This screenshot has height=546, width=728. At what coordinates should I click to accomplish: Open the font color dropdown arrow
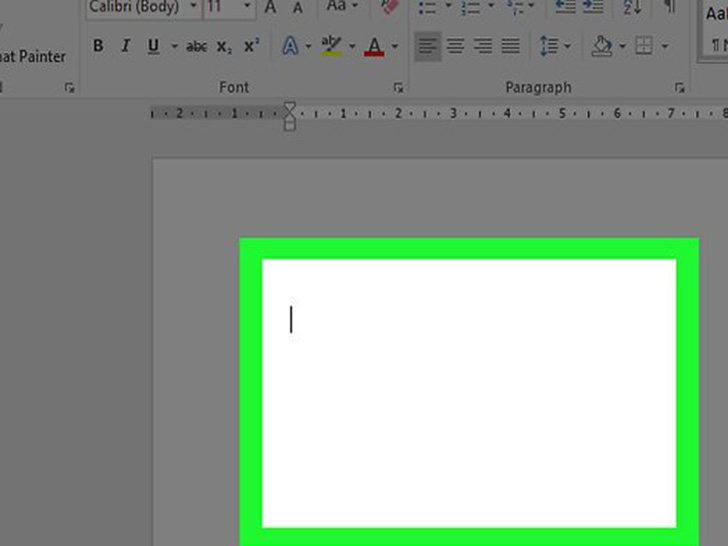[x=395, y=46]
